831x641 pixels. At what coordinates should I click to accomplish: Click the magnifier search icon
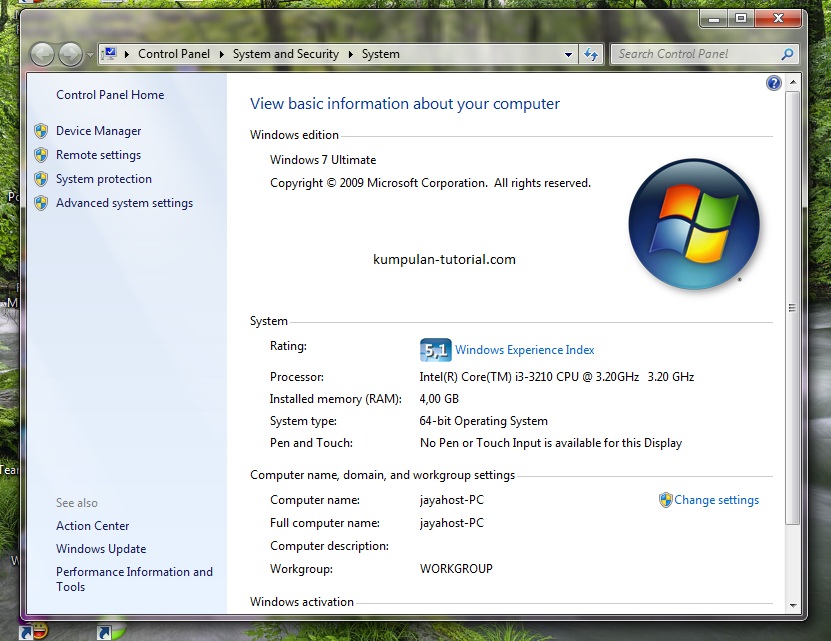(788, 54)
